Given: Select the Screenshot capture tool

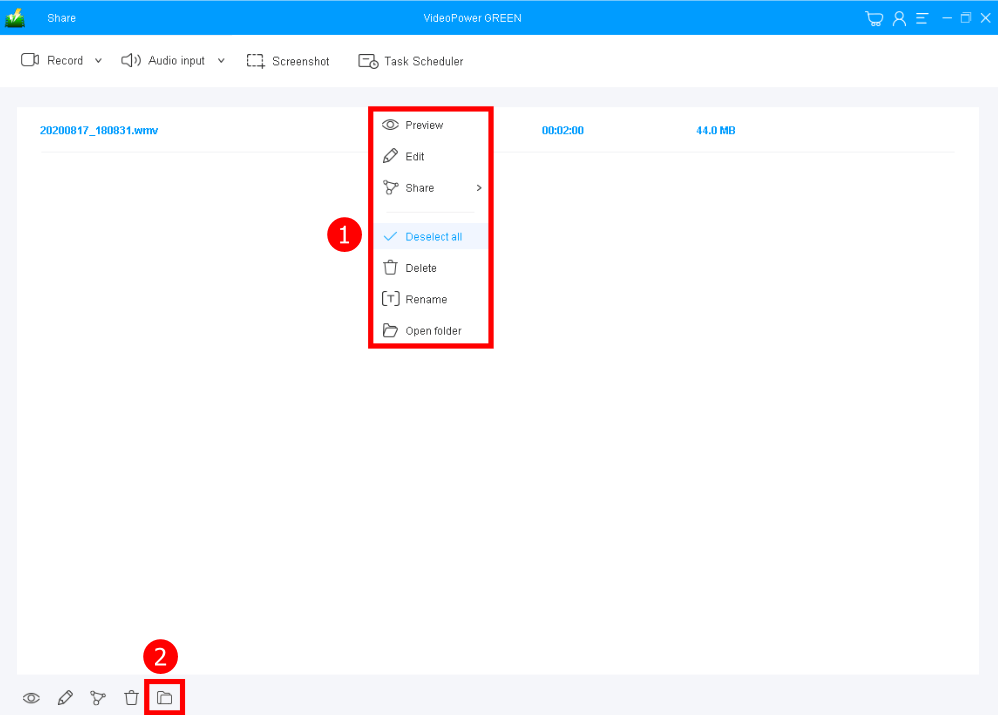Looking at the screenshot, I should coord(288,61).
